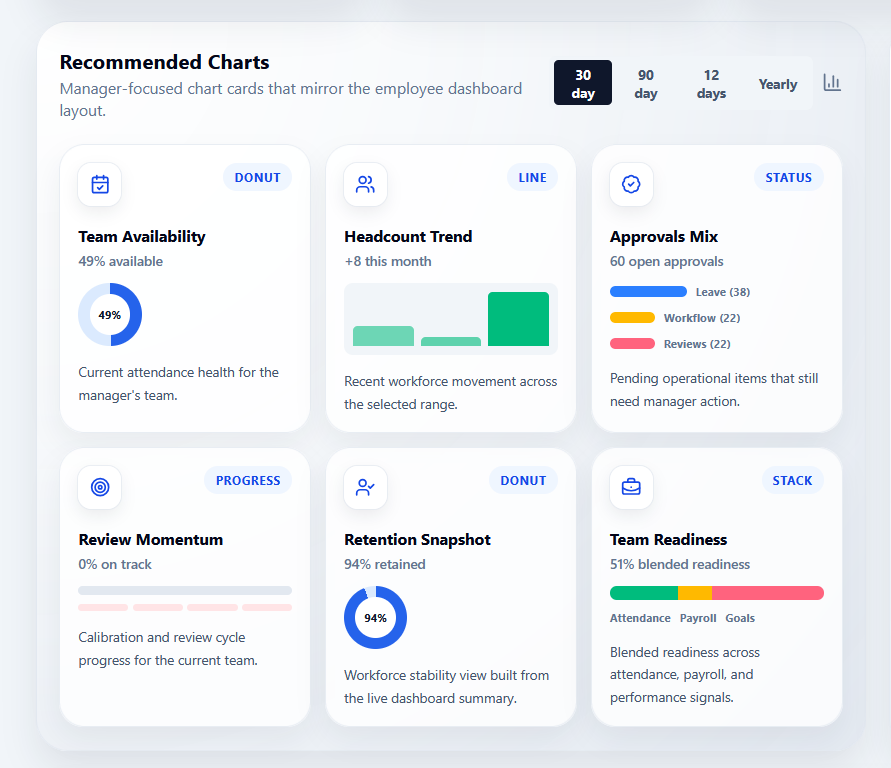
Task: Click the target icon on Review Momentum
Action: point(100,487)
